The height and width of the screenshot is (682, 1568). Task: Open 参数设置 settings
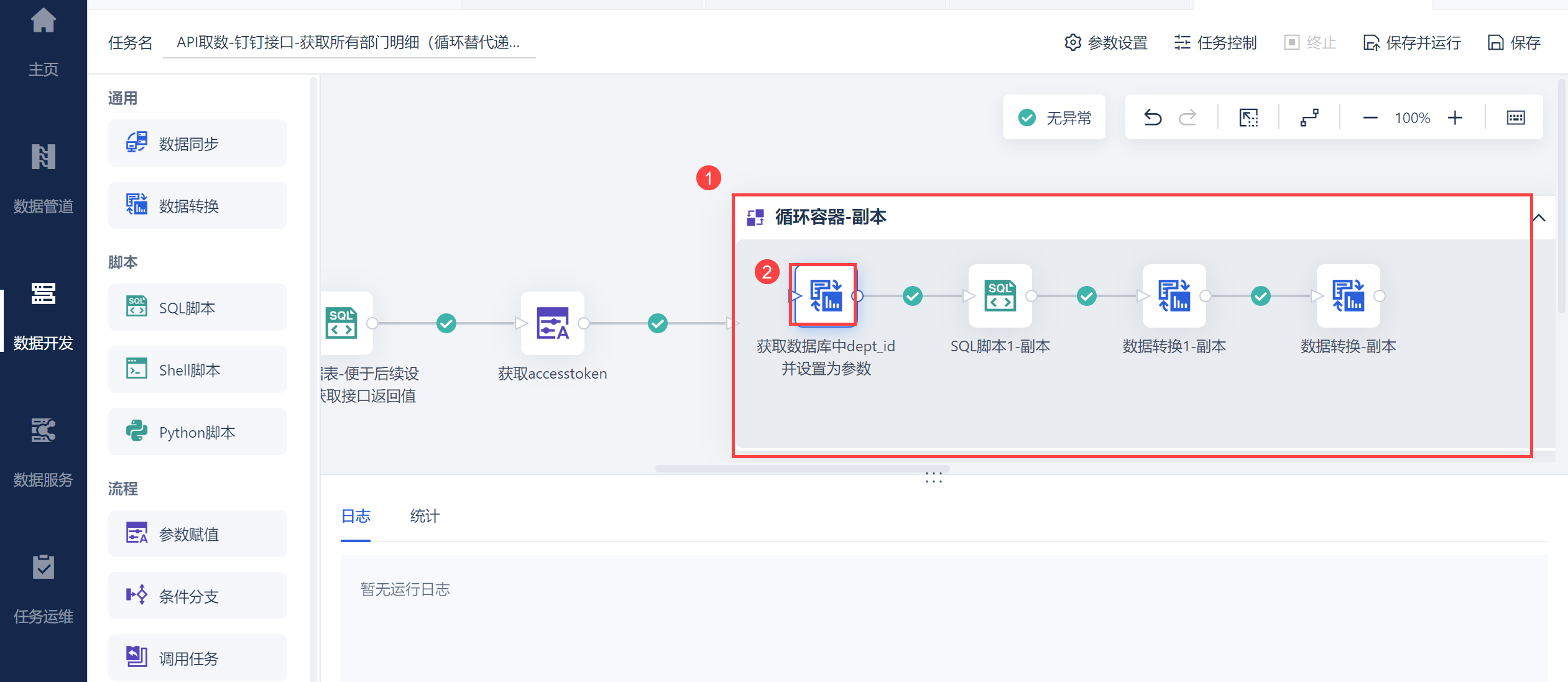pos(1106,42)
